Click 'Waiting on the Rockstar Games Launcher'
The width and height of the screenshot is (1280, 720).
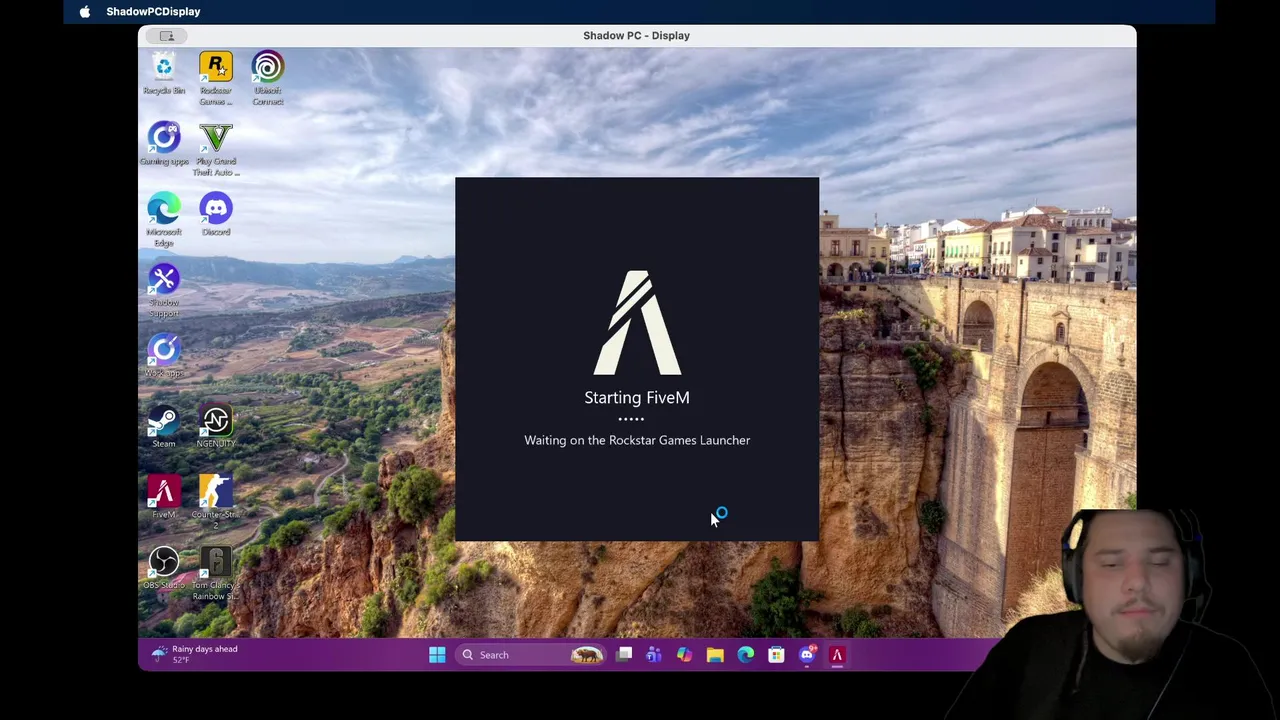click(637, 440)
